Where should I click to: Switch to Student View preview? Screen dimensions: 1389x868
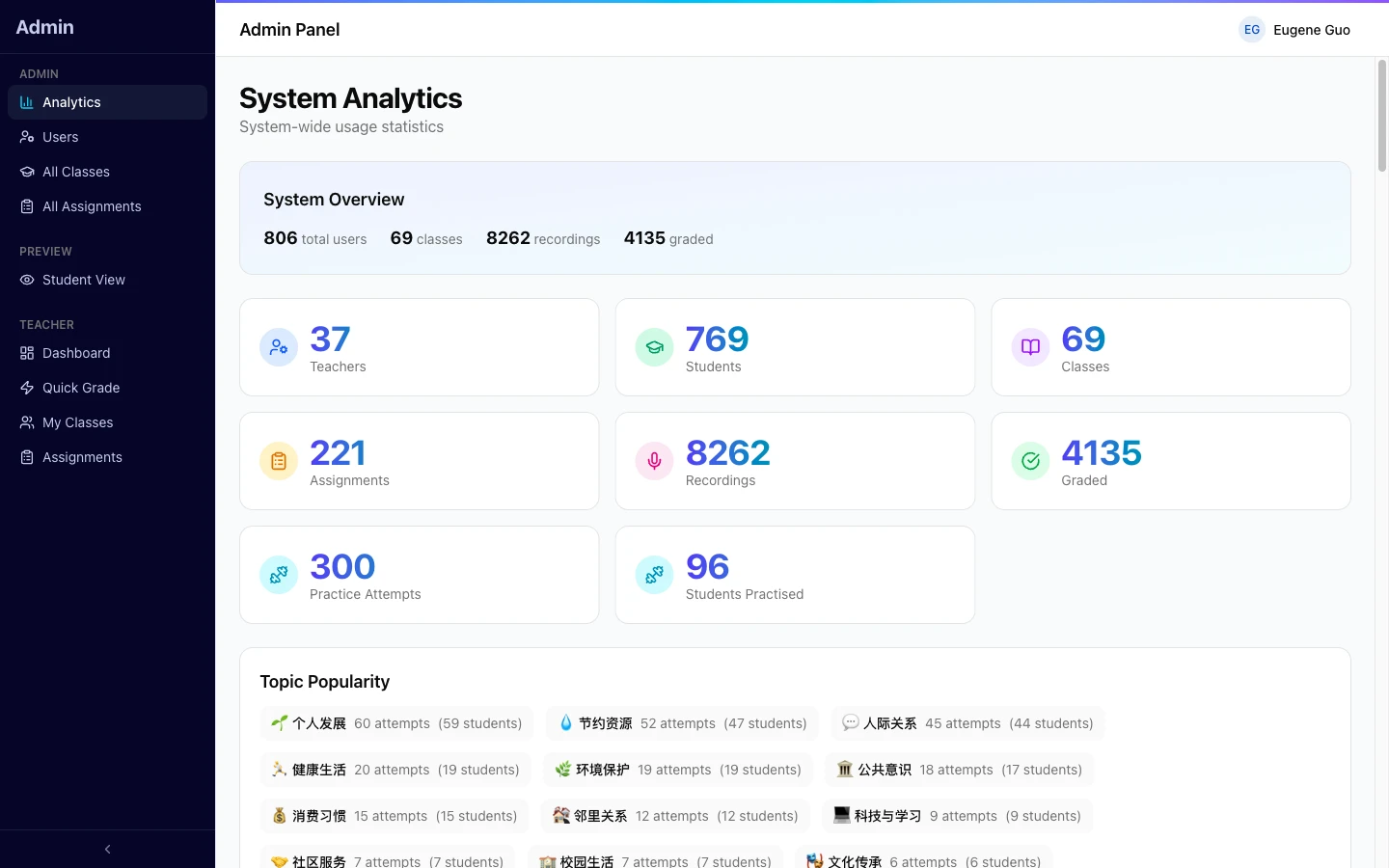tap(107, 280)
